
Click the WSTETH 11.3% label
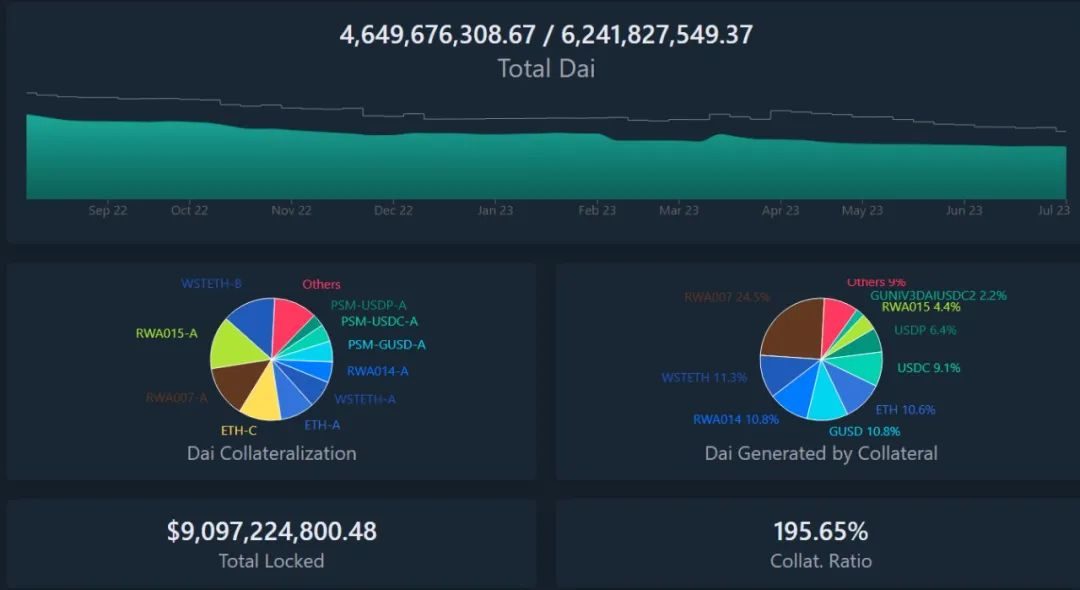[x=704, y=378]
